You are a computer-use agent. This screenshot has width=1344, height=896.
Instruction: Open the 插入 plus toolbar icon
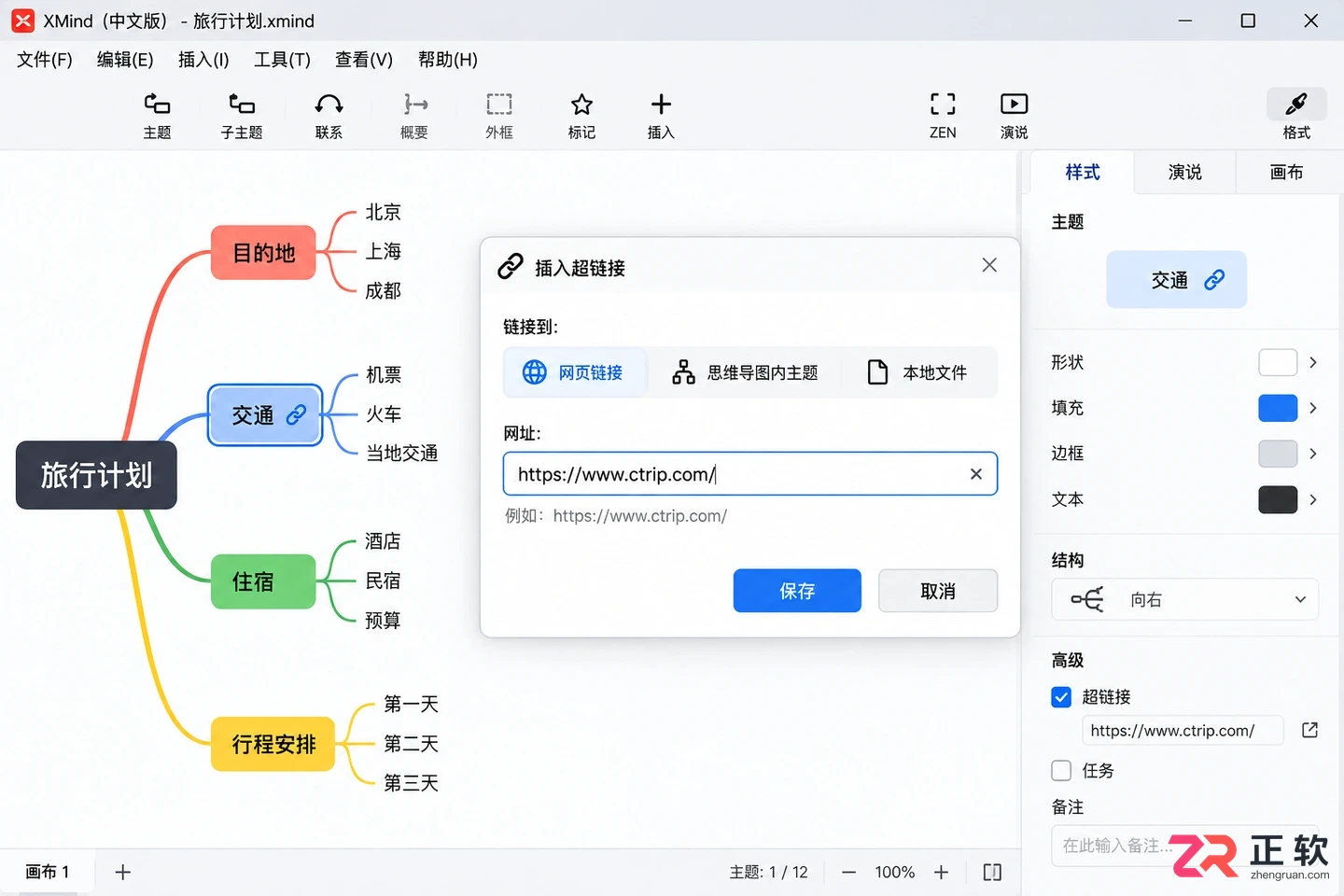[661, 116]
